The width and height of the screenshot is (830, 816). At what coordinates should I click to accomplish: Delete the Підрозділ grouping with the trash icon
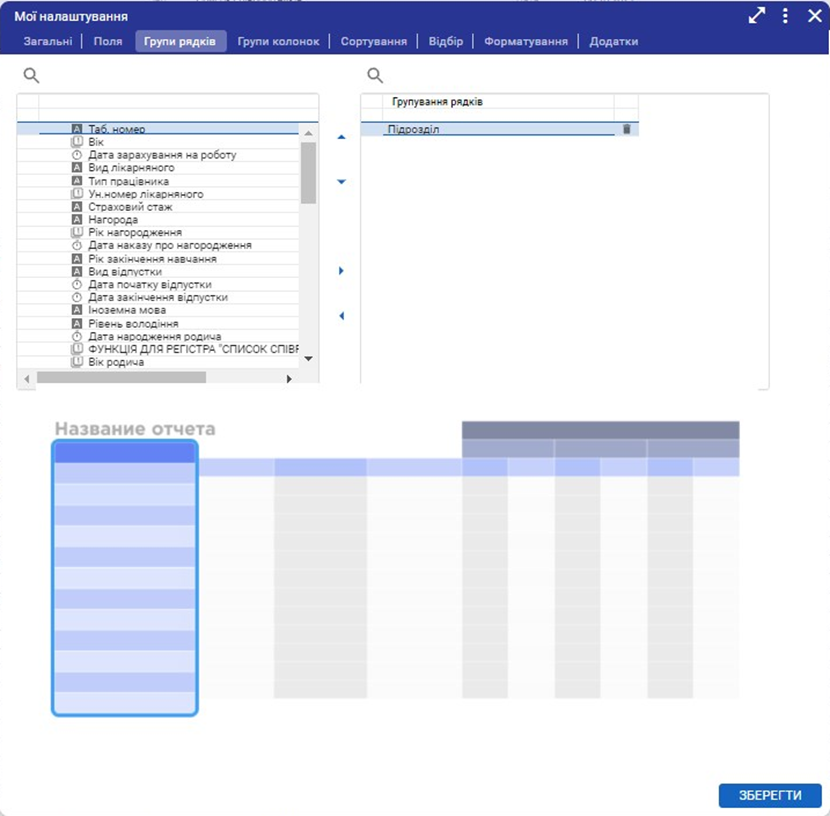[x=626, y=129]
